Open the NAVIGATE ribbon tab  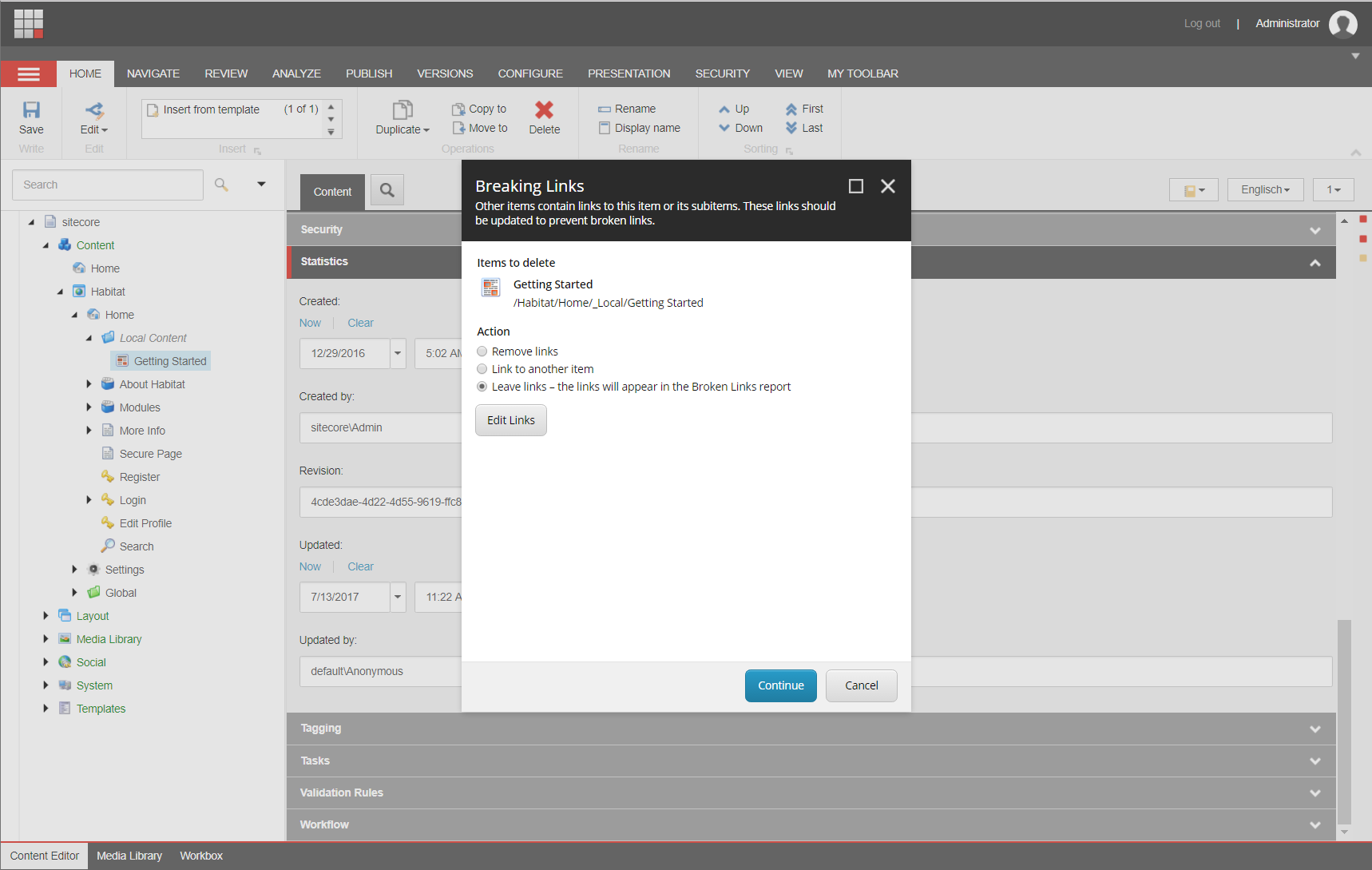(153, 73)
